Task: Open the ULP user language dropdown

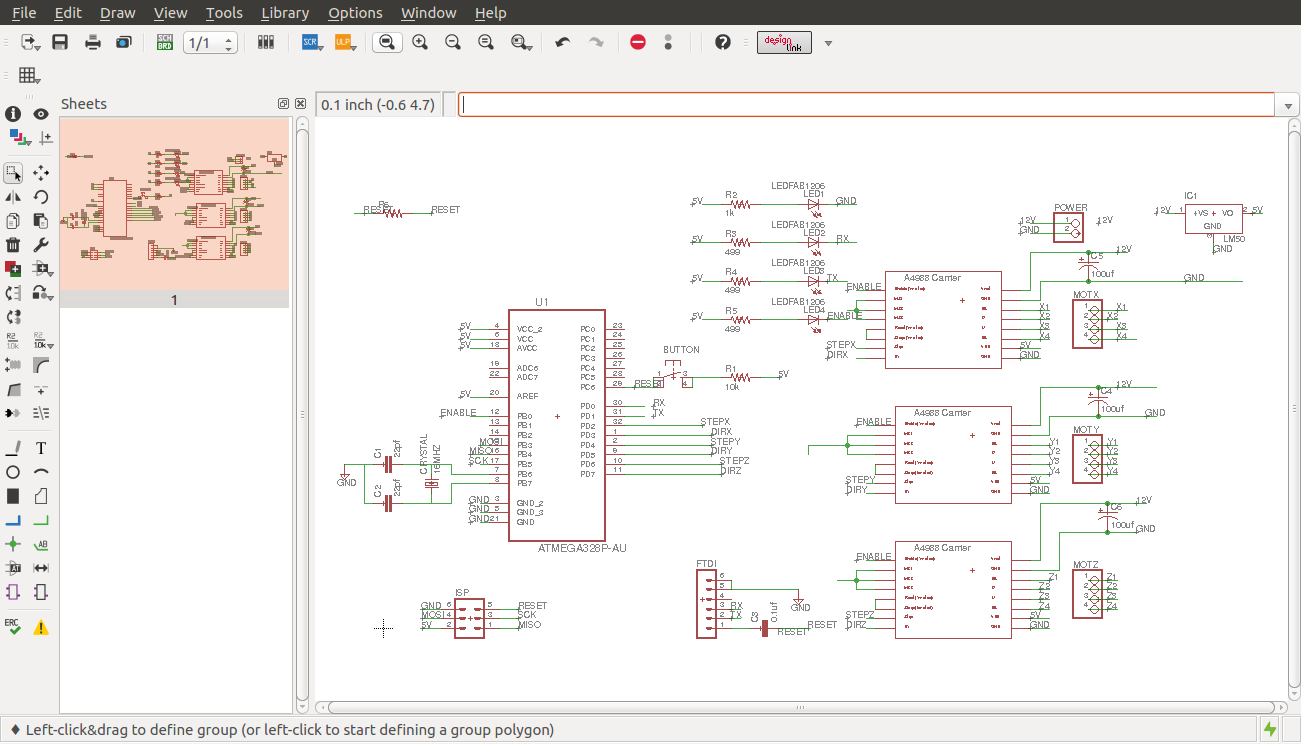Action: 344,42
